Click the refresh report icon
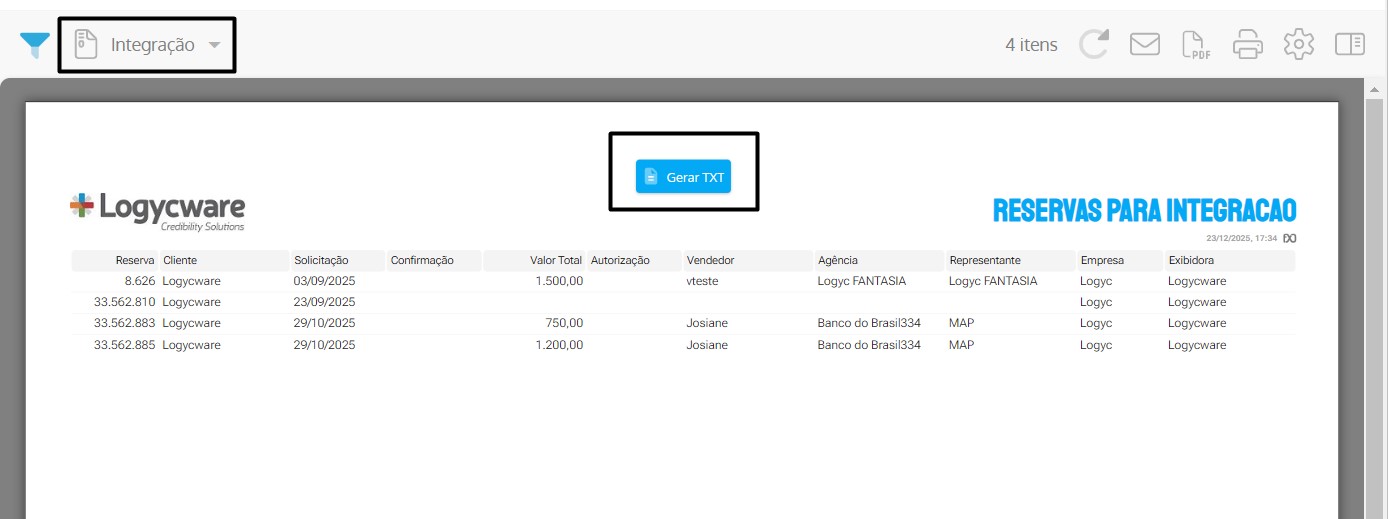 pos(1094,45)
